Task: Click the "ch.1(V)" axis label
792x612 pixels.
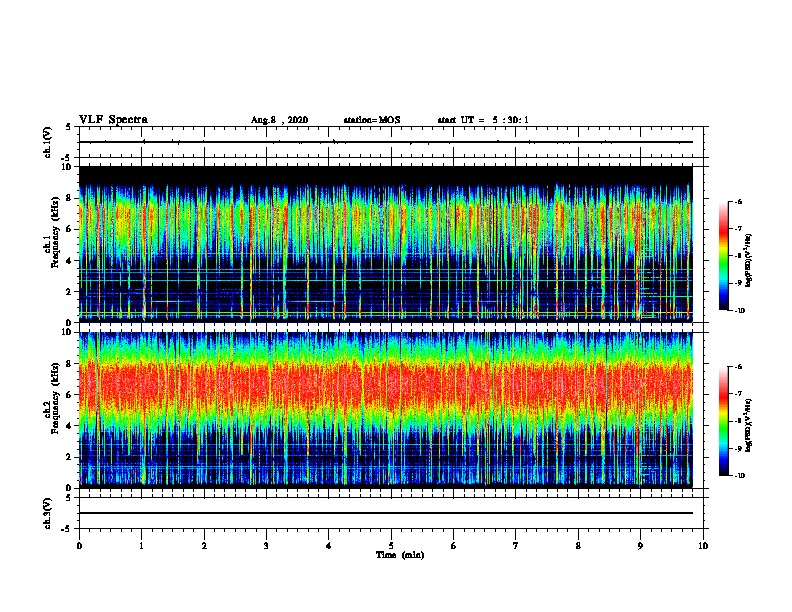Action: click(x=48, y=142)
